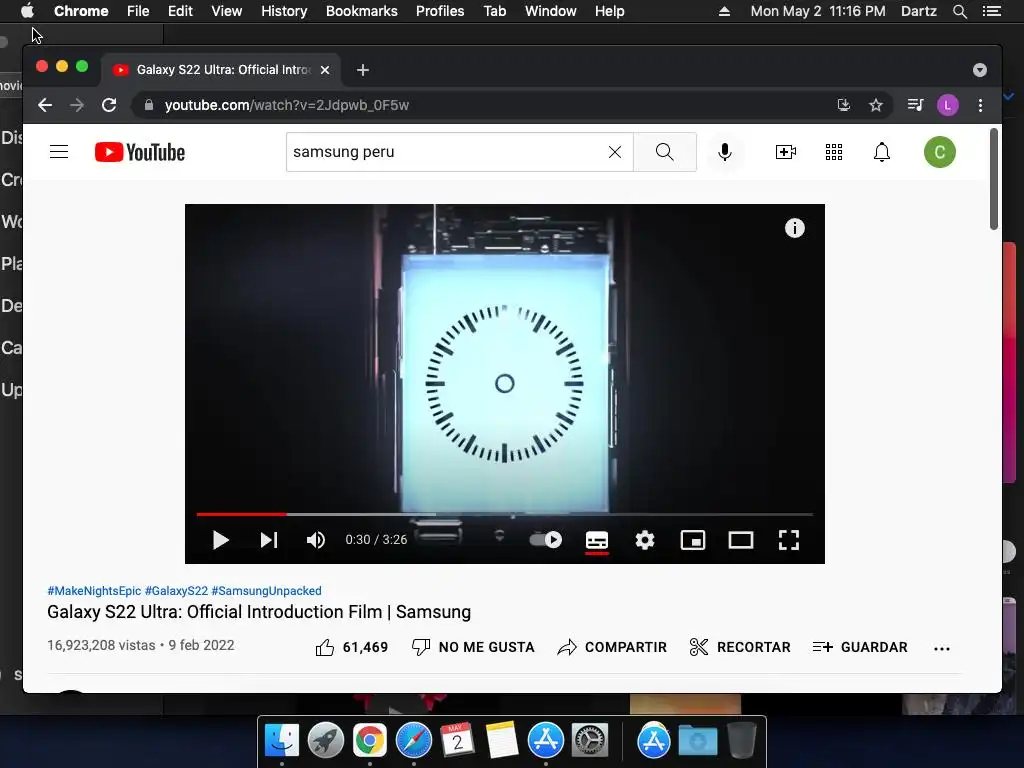This screenshot has height=768, width=1024.
Task: Go back in the Chrome toolbar
Action: [x=44, y=105]
